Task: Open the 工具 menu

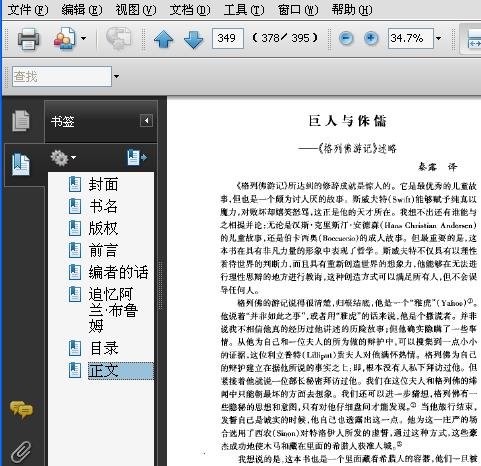Action: coord(244,10)
